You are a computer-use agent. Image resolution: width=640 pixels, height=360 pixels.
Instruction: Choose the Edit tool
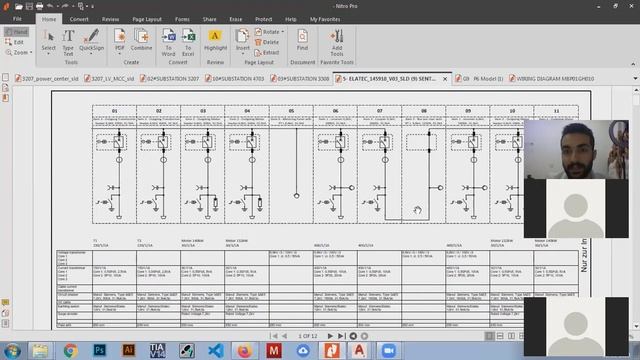(x=15, y=42)
